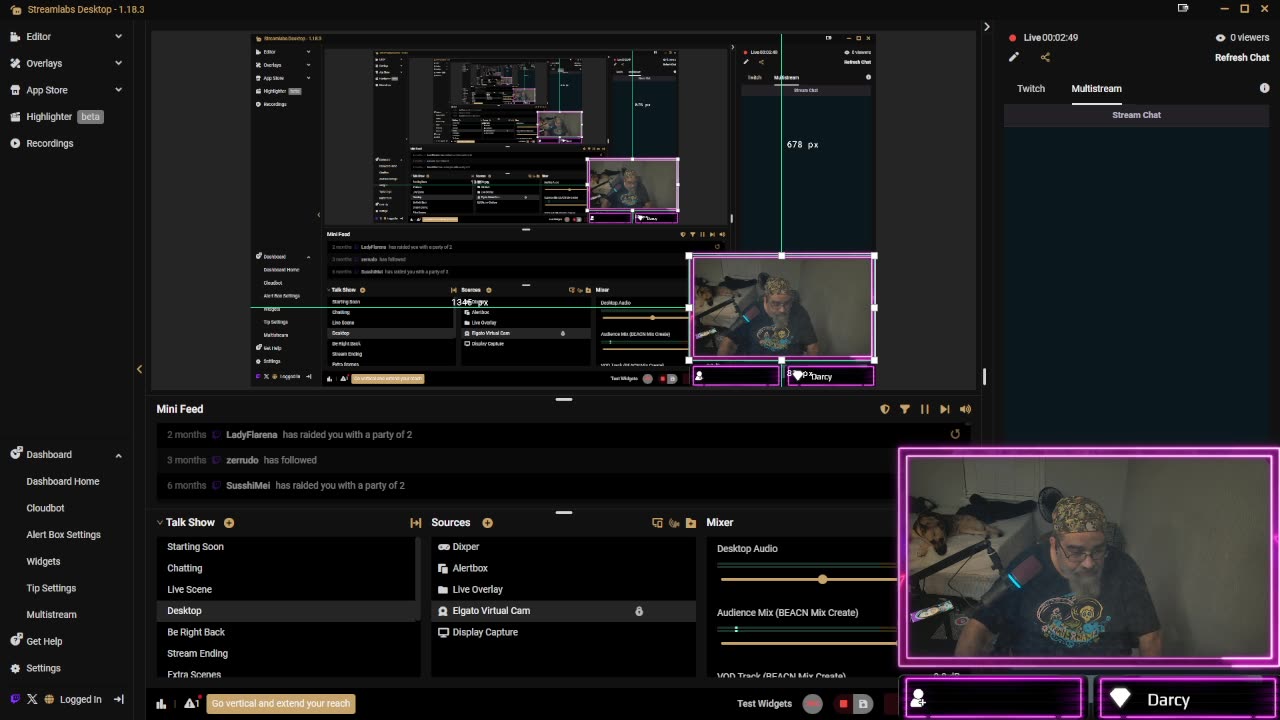Open the Editor section from the sidebar

point(38,36)
